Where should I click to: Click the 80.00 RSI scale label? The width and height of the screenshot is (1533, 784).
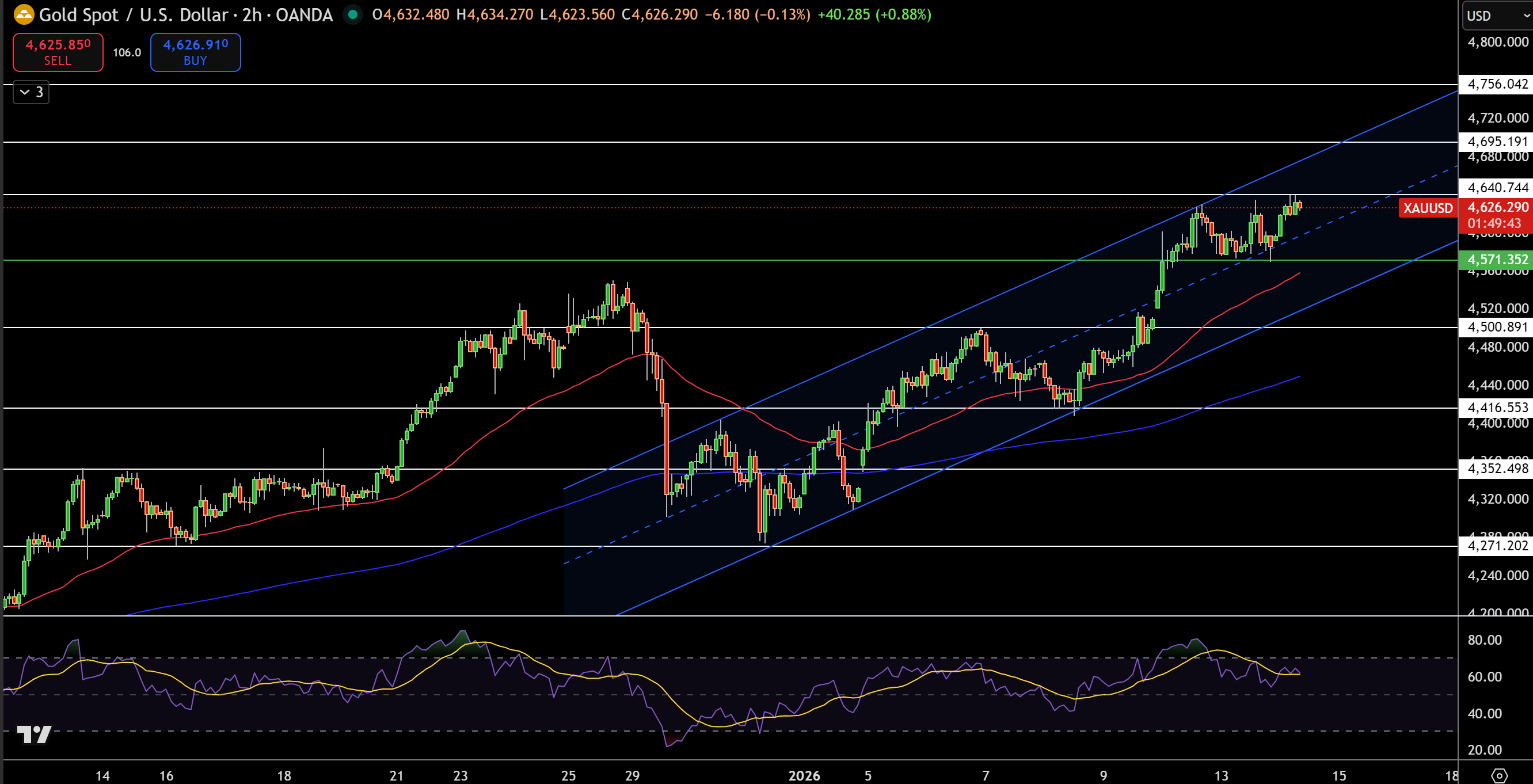click(1484, 640)
